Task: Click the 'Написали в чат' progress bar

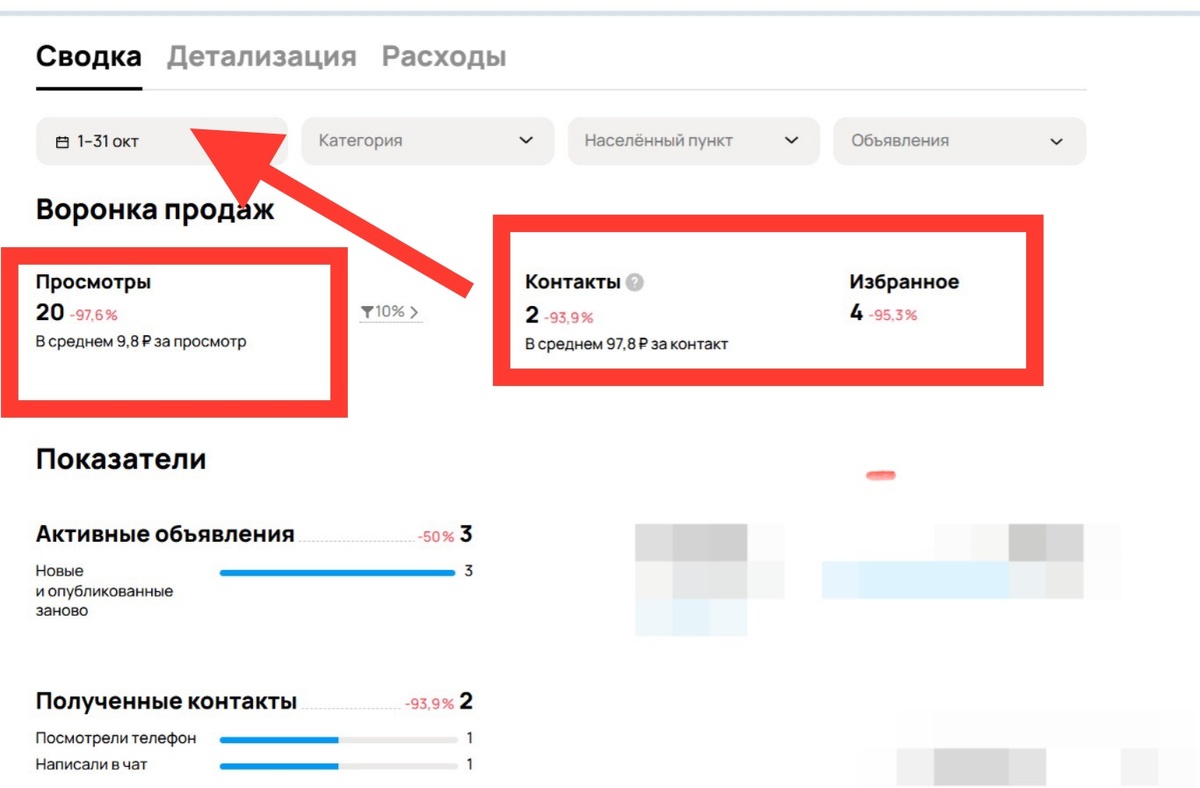Action: pyautogui.click(x=337, y=766)
